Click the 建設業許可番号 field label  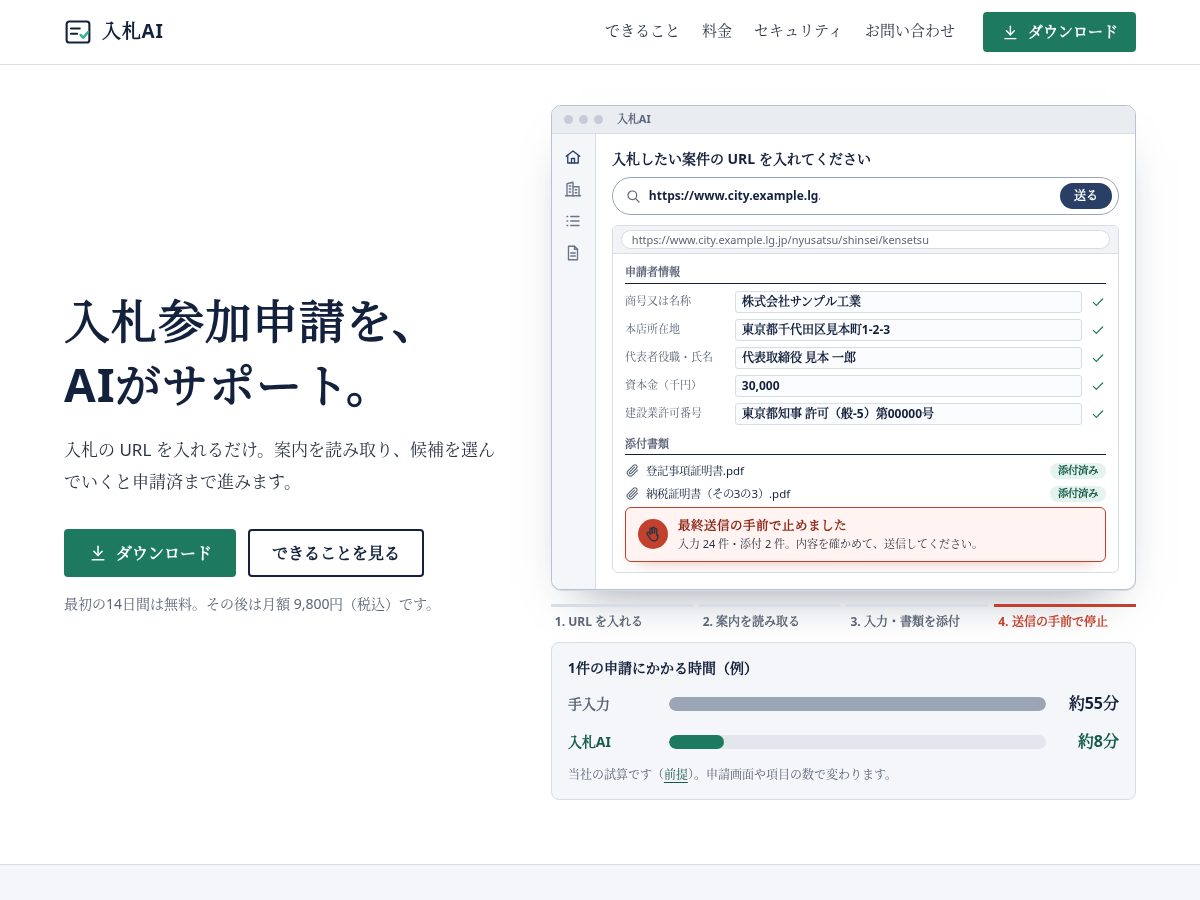663,413
